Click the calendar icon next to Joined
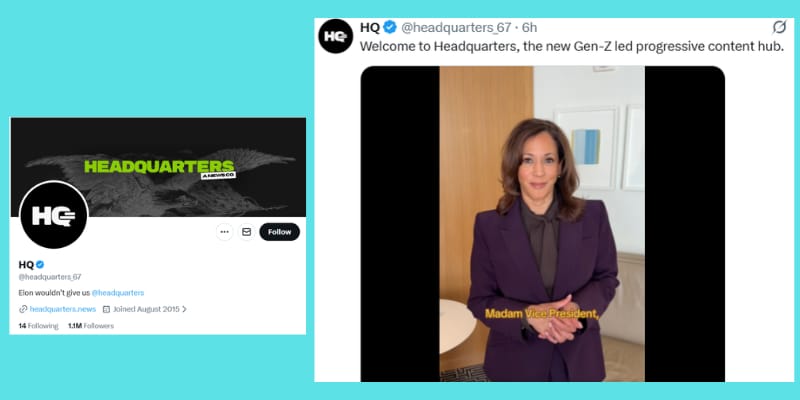Image resolution: width=800 pixels, height=400 pixels. pyautogui.click(x=107, y=309)
